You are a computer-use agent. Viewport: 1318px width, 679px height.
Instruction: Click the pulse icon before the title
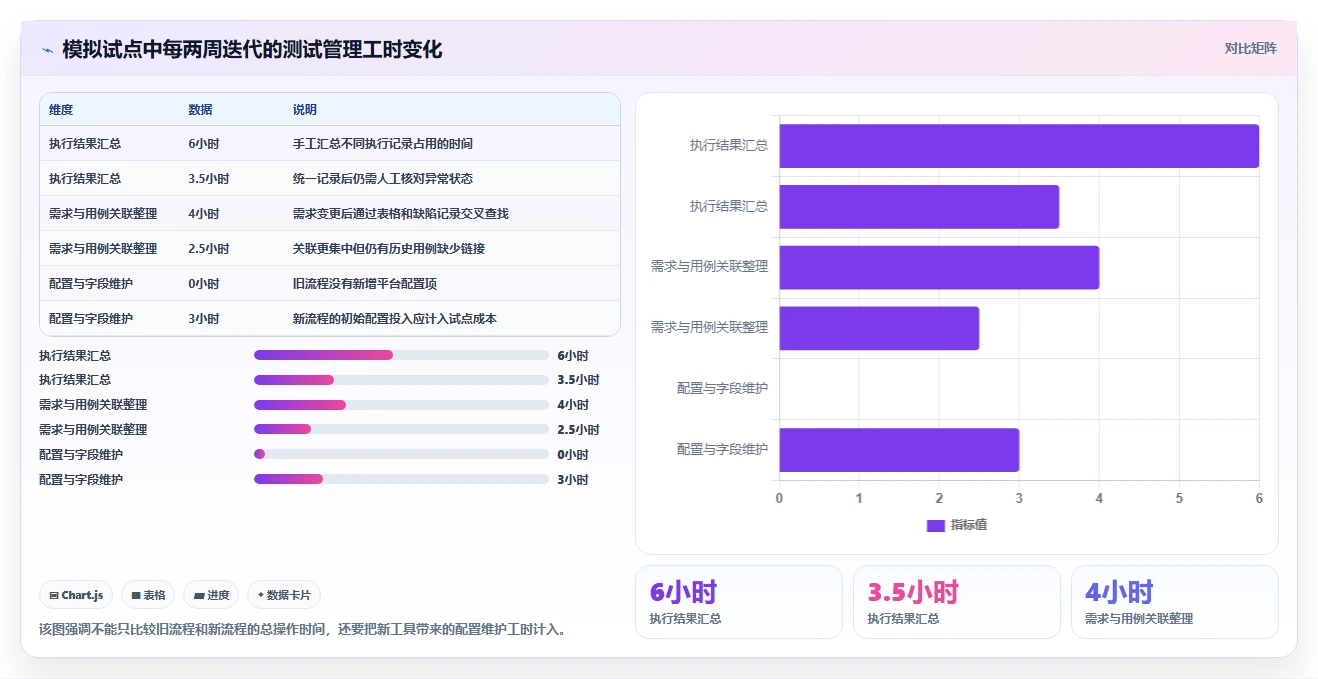47,50
